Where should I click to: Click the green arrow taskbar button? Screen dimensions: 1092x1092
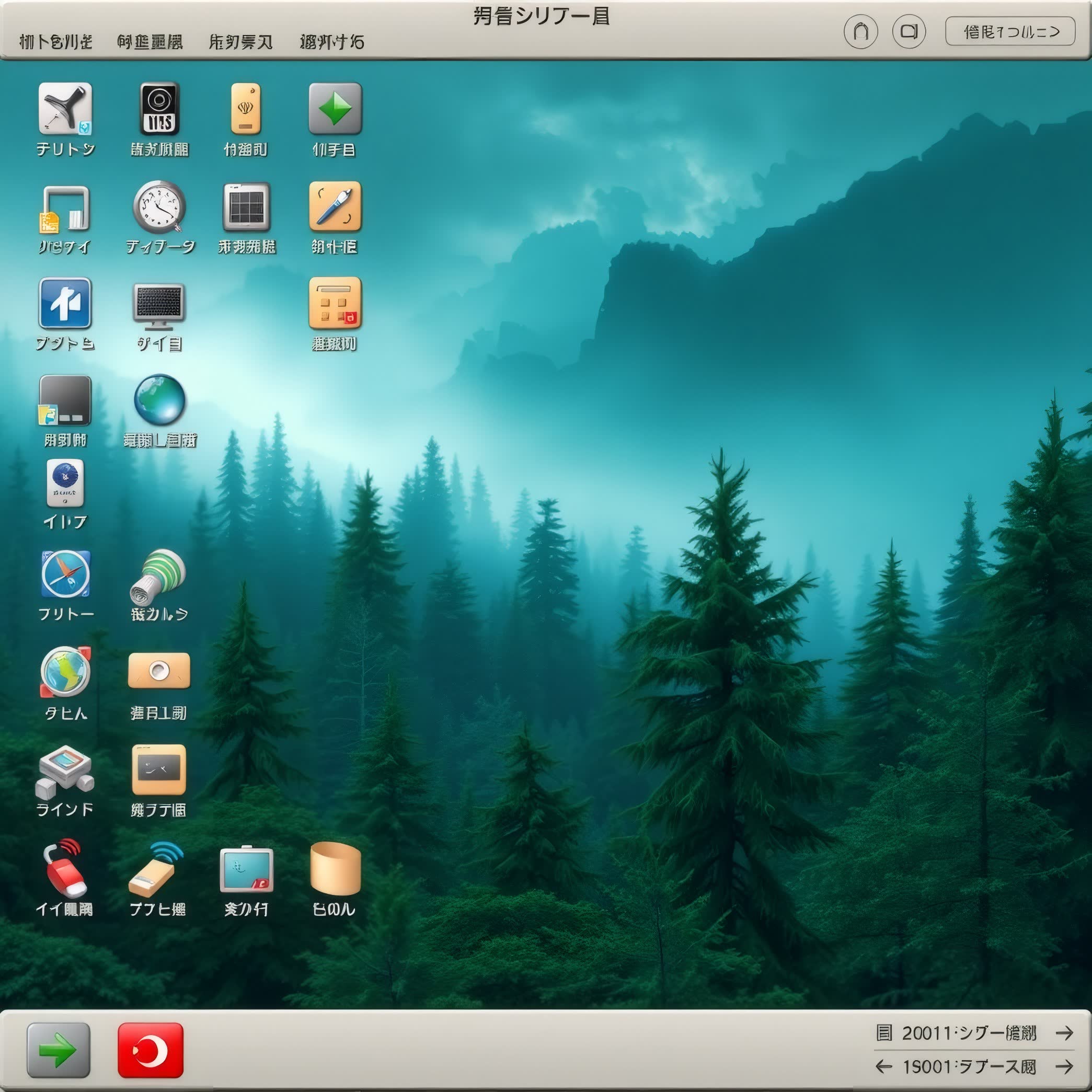pyautogui.click(x=58, y=1050)
